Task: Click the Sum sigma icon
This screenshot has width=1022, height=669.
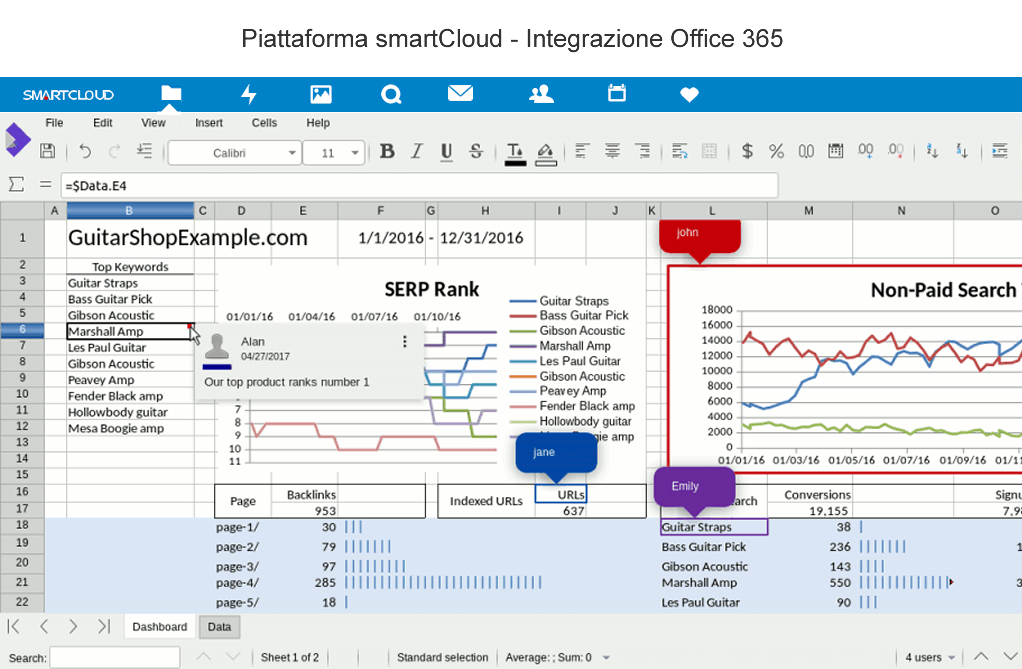Action: [16, 185]
